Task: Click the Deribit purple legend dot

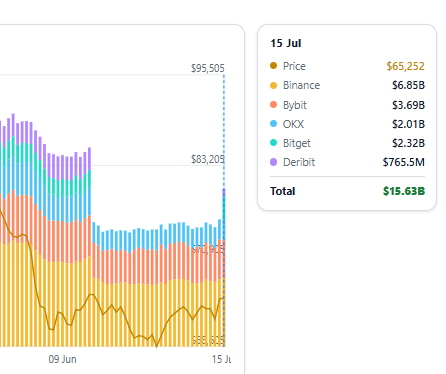Action: click(273, 162)
